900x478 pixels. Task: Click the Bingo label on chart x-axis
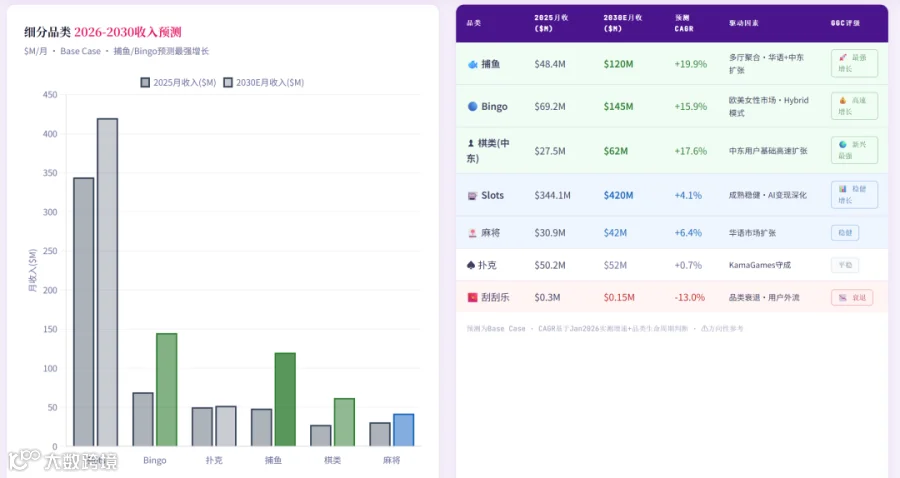point(154,460)
